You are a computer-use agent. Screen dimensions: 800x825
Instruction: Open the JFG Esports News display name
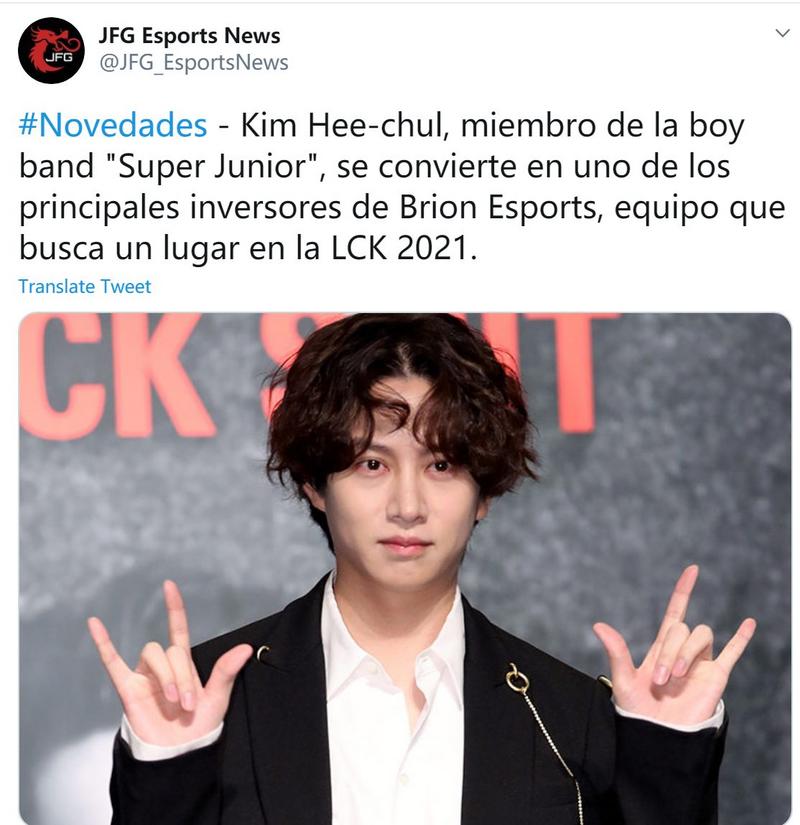coord(189,36)
